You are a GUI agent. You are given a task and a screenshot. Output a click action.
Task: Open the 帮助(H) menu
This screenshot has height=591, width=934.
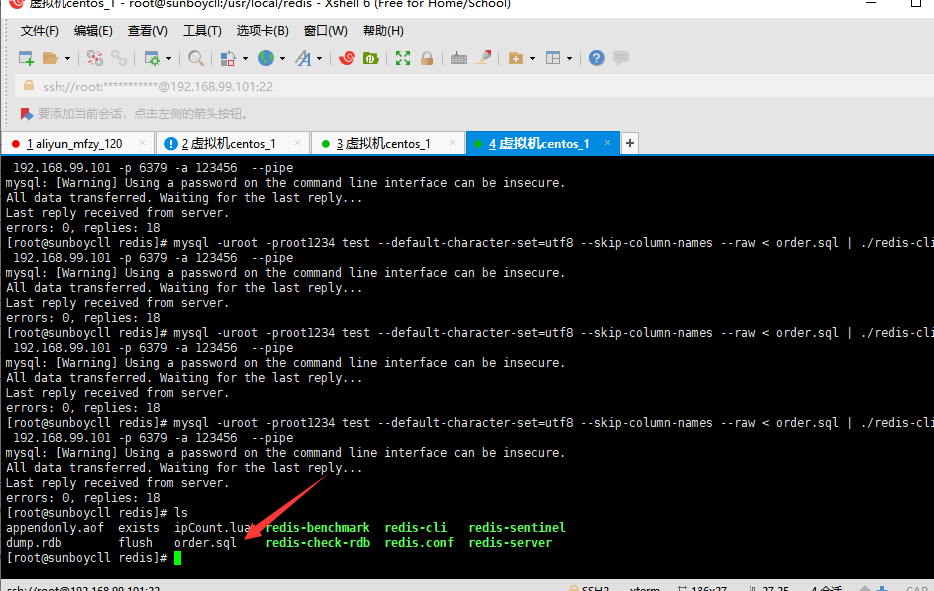coord(383,31)
